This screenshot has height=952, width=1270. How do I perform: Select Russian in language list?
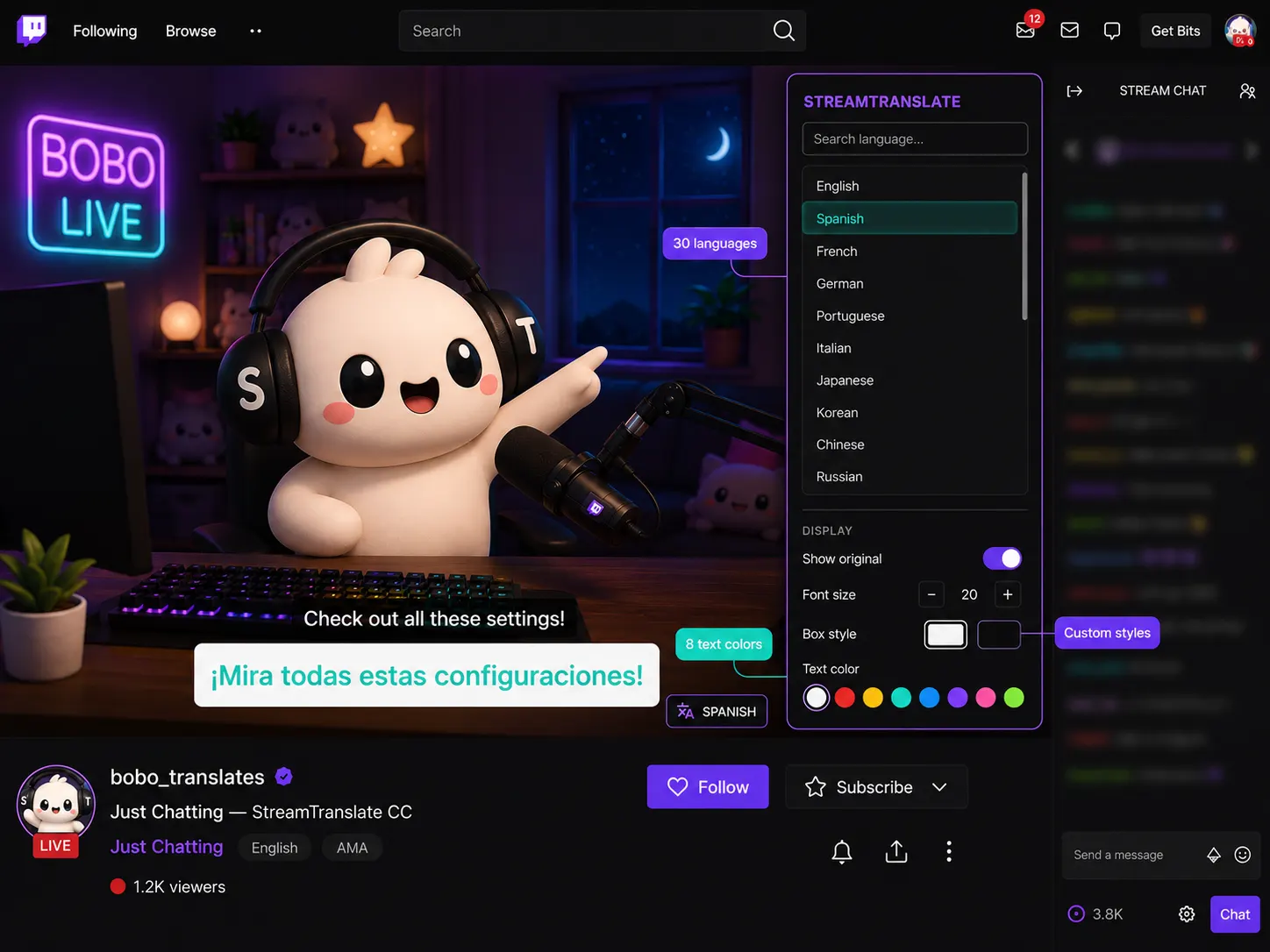tap(910, 477)
